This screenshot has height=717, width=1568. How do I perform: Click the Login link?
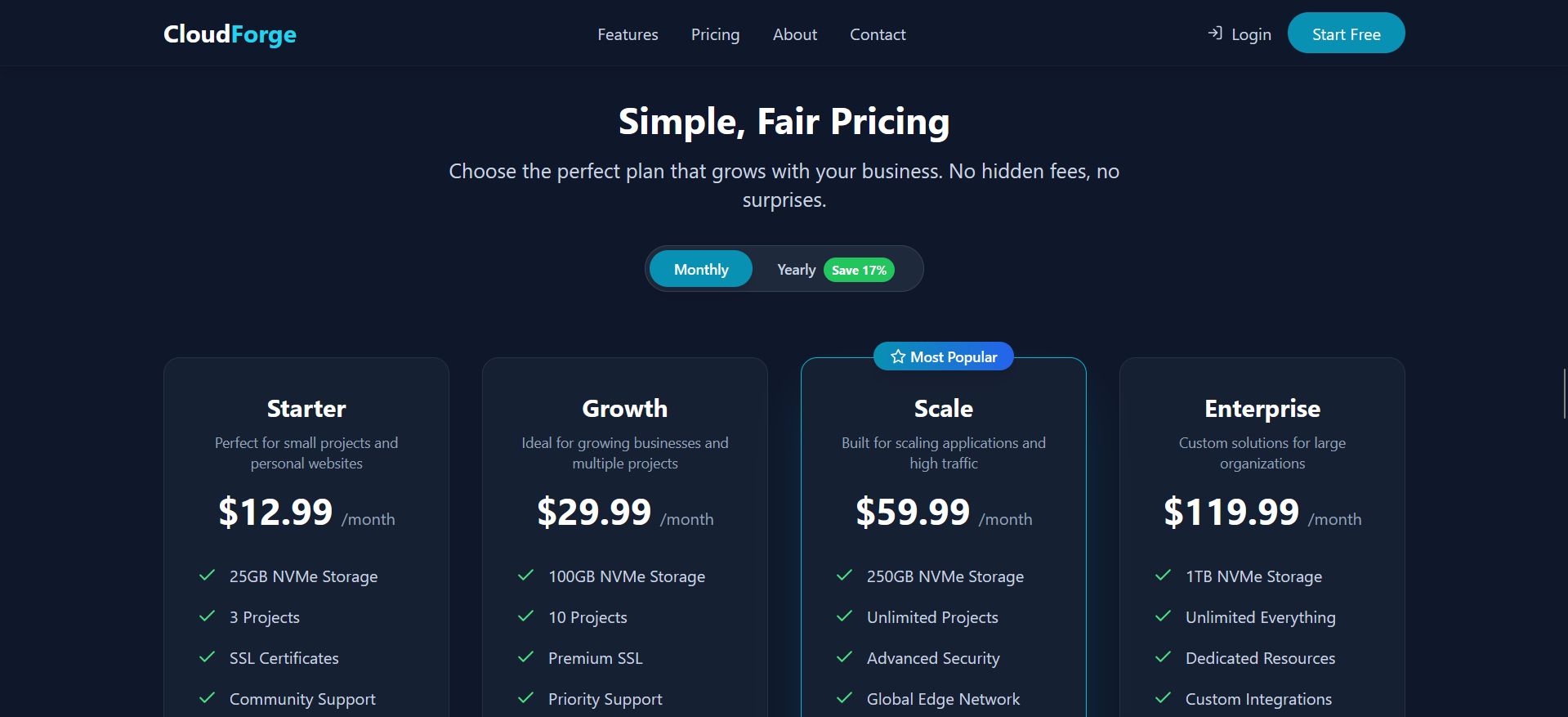click(1251, 34)
